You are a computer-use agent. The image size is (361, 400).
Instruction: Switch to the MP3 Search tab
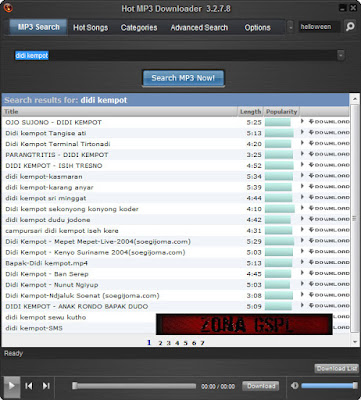[38, 27]
